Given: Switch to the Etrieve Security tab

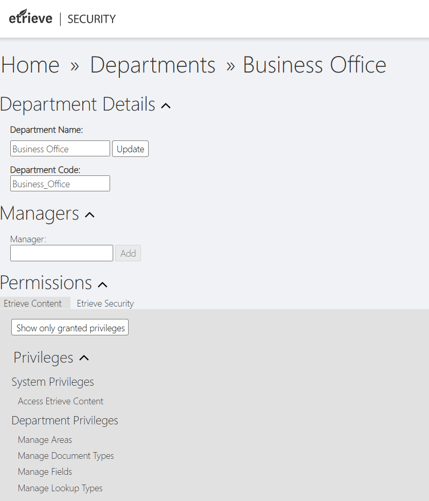Looking at the screenshot, I should 105,303.
